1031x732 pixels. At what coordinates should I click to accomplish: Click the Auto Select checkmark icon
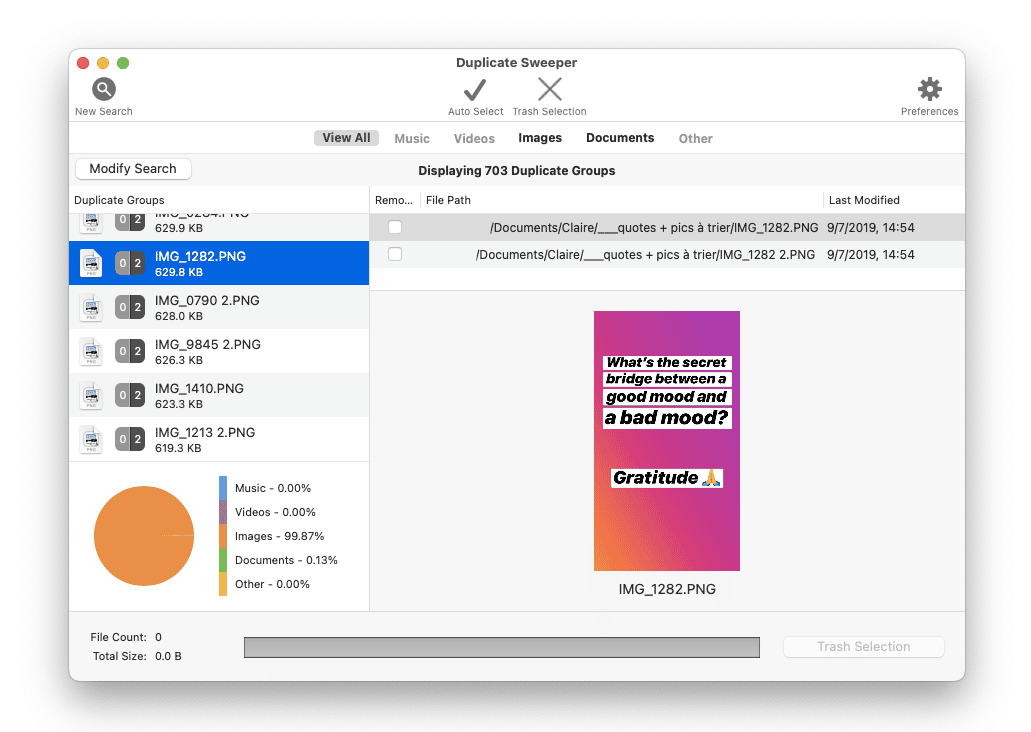(x=475, y=90)
